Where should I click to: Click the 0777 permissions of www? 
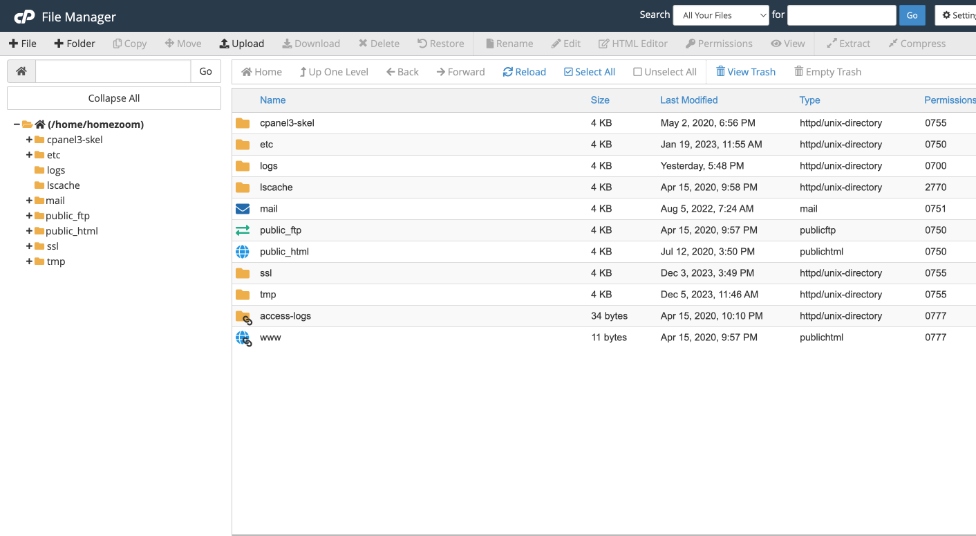pos(936,337)
